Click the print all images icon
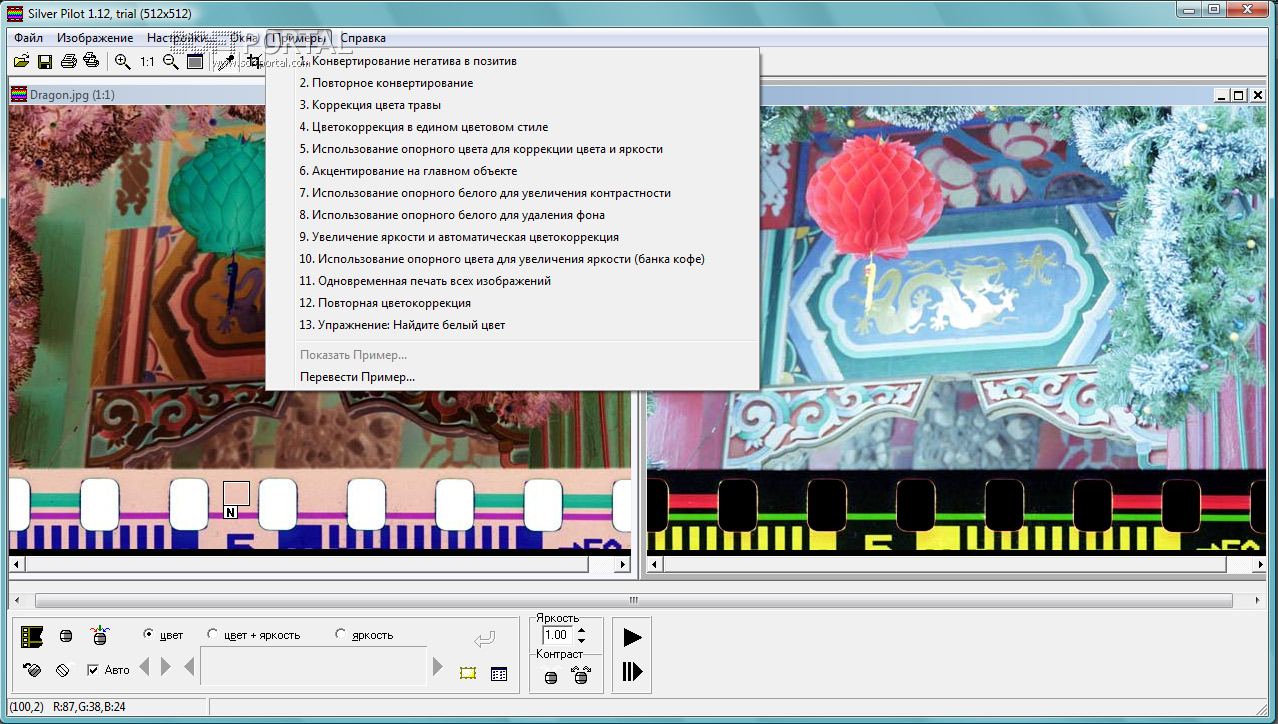This screenshot has height=724, width=1278. click(91, 62)
